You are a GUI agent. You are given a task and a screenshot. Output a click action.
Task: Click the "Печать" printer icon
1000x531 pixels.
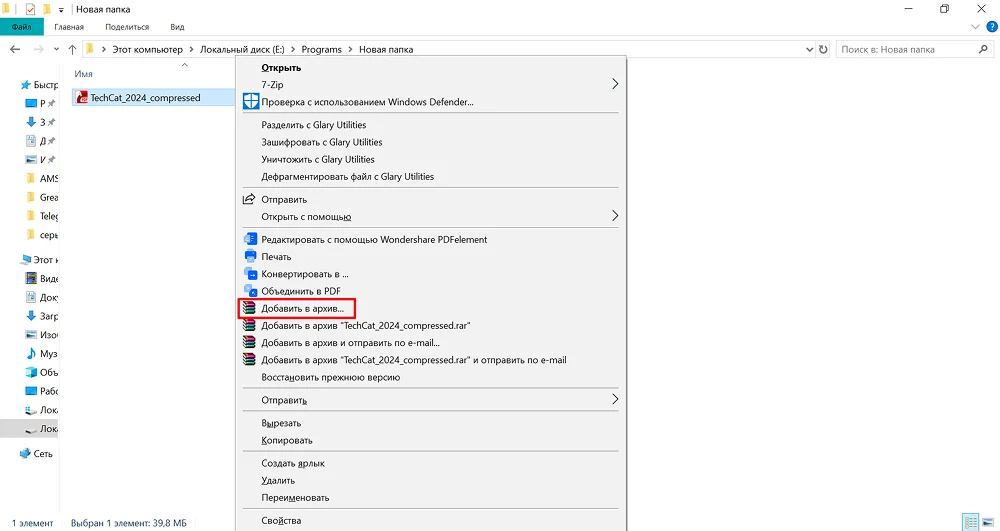[250, 256]
